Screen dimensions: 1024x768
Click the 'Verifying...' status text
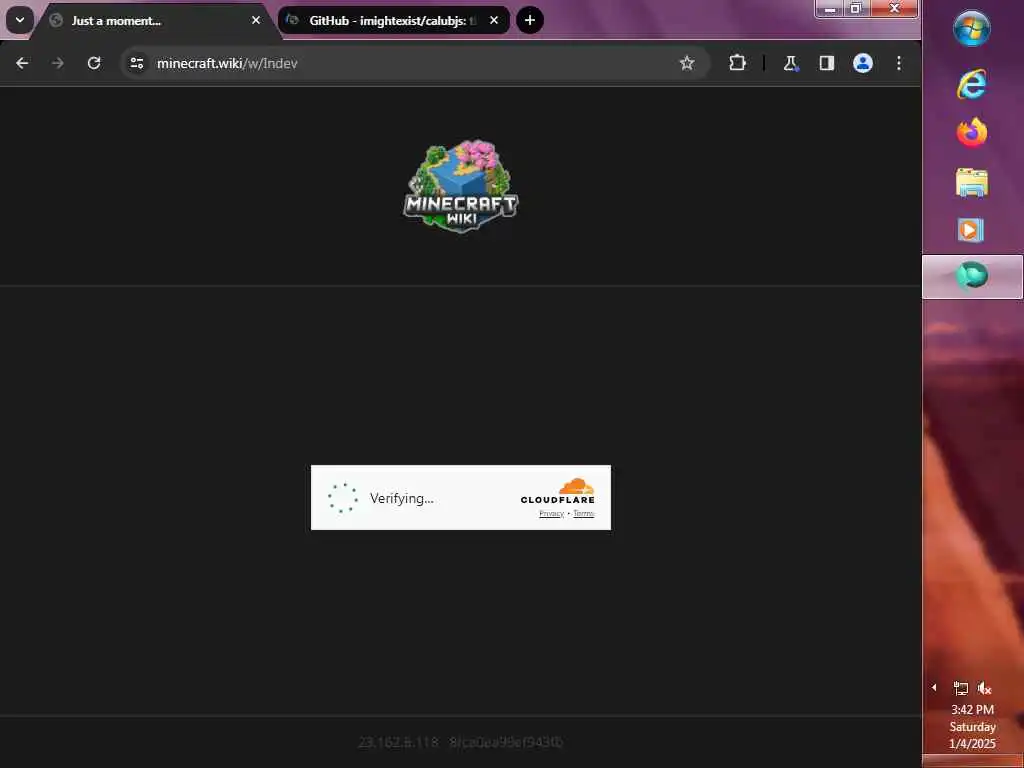[x=402, y=498]
